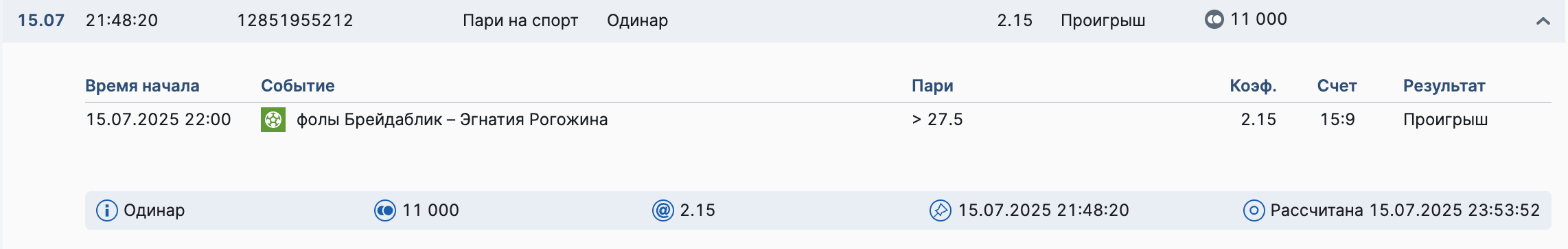Click the coin icon beside the header 11 000
Viewport: 1568px width, 249px height.
(1214, 19)
